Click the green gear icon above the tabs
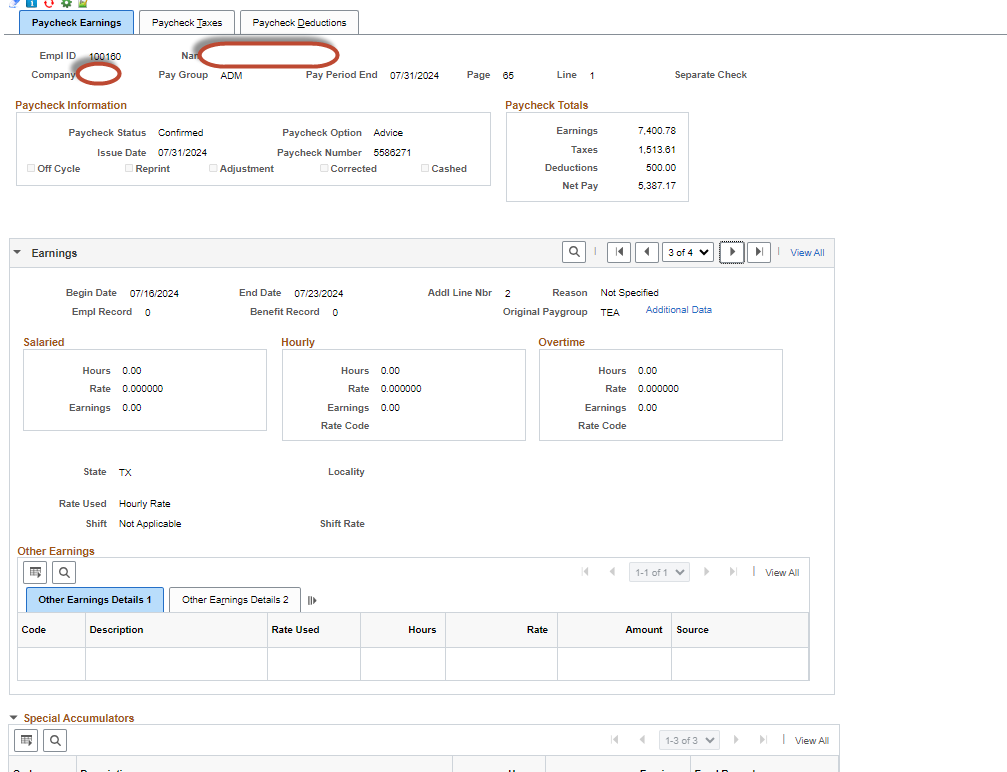Screen dimensions: 1007x772 pos(66,3)
